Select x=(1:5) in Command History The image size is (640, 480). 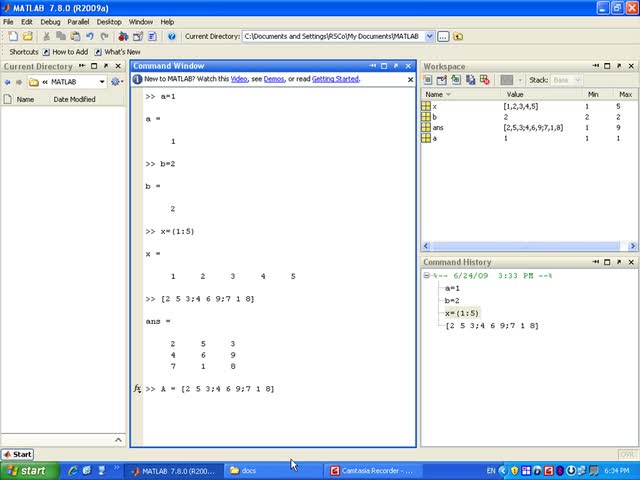click(462, 313)
